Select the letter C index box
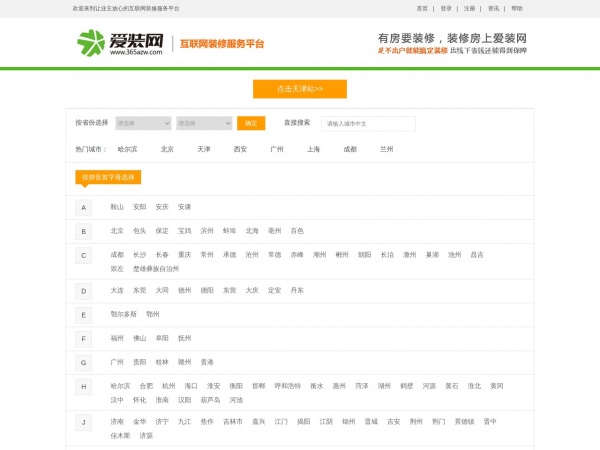 pos(84,255)
